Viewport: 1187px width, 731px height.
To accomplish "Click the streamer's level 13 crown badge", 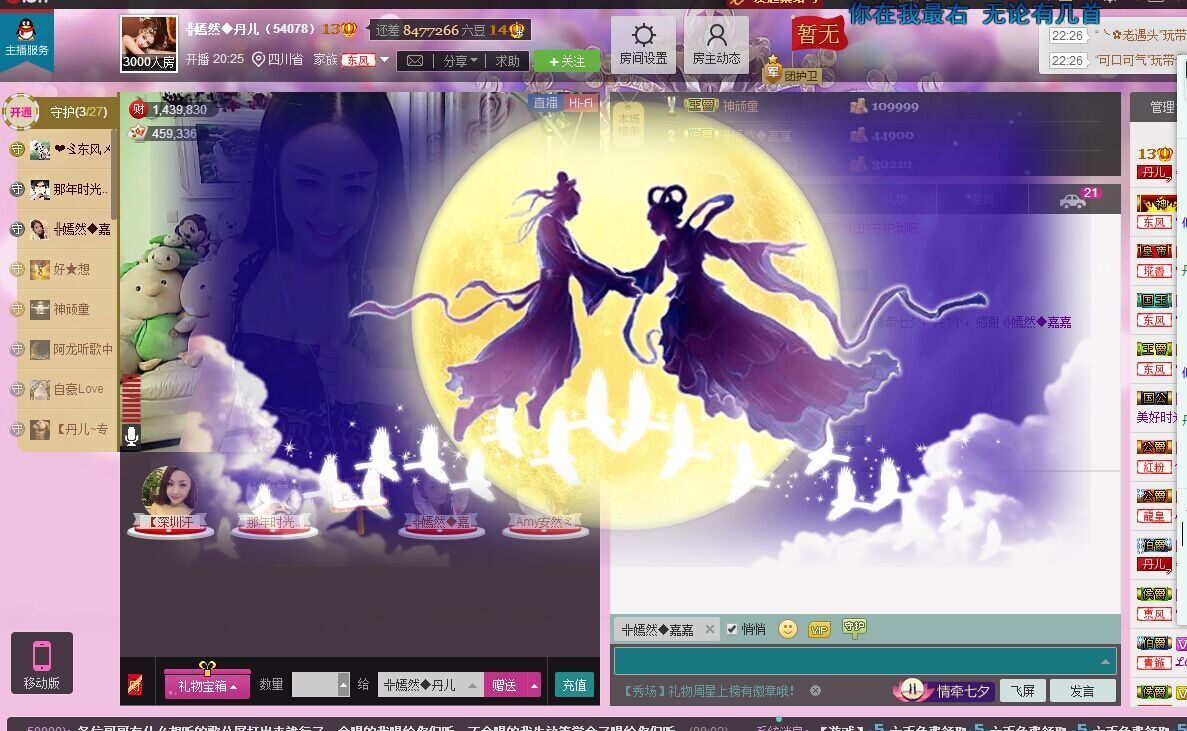I will click(339, 29).
